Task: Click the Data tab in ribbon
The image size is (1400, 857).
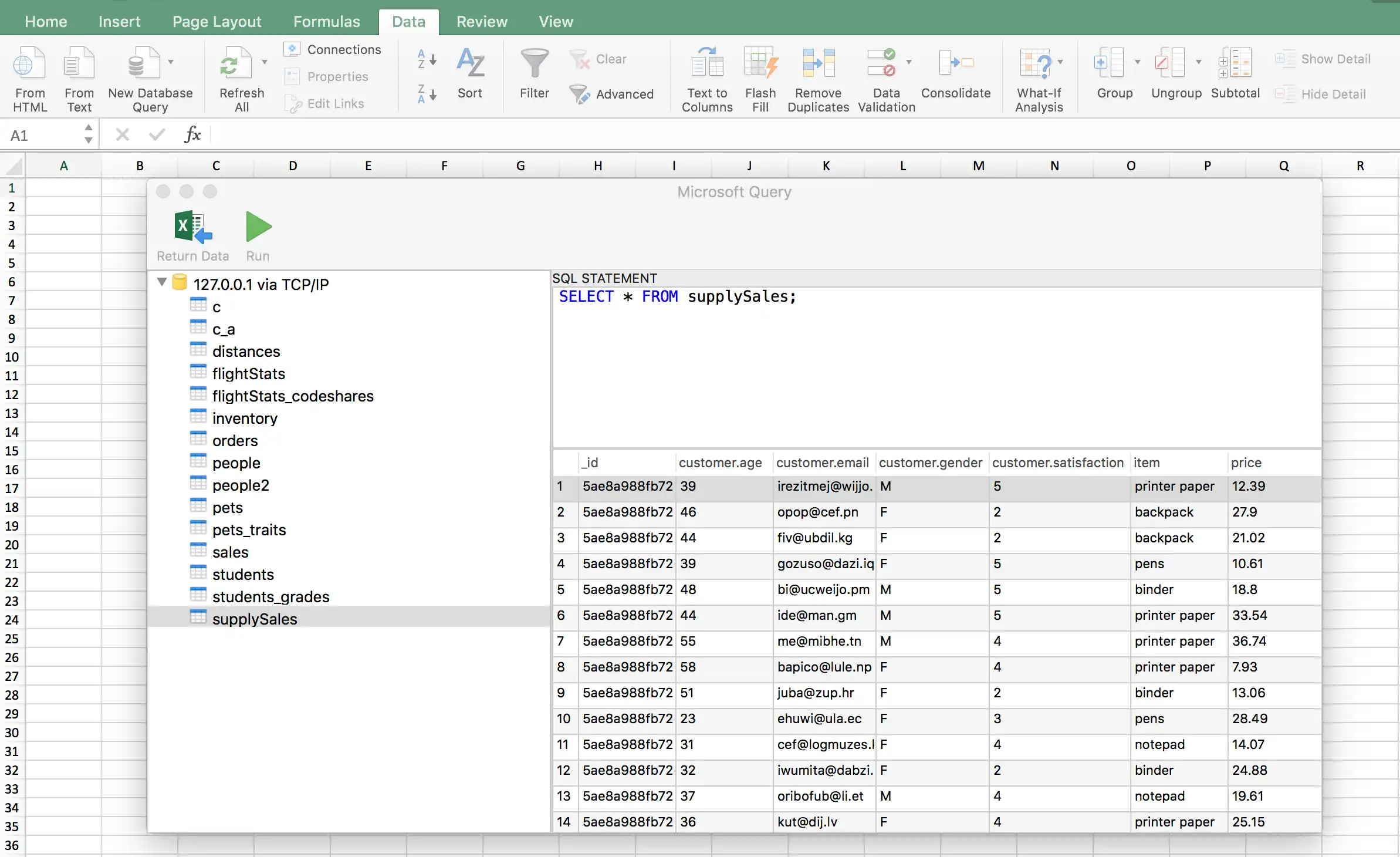Action: [407, 22]
